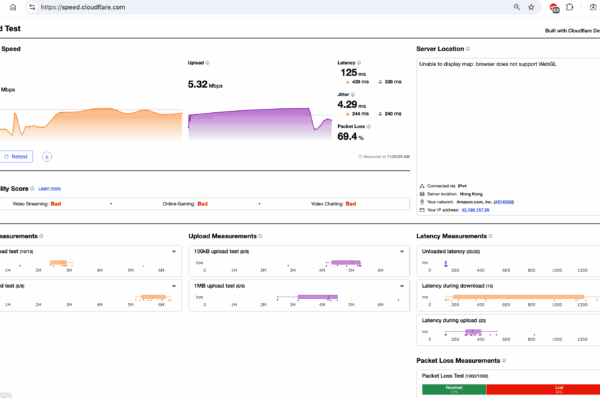This screenshot has width=600, height=398.
Task: Show info icon beside Packet Loss Measurements heading
Action: (504, 360)
